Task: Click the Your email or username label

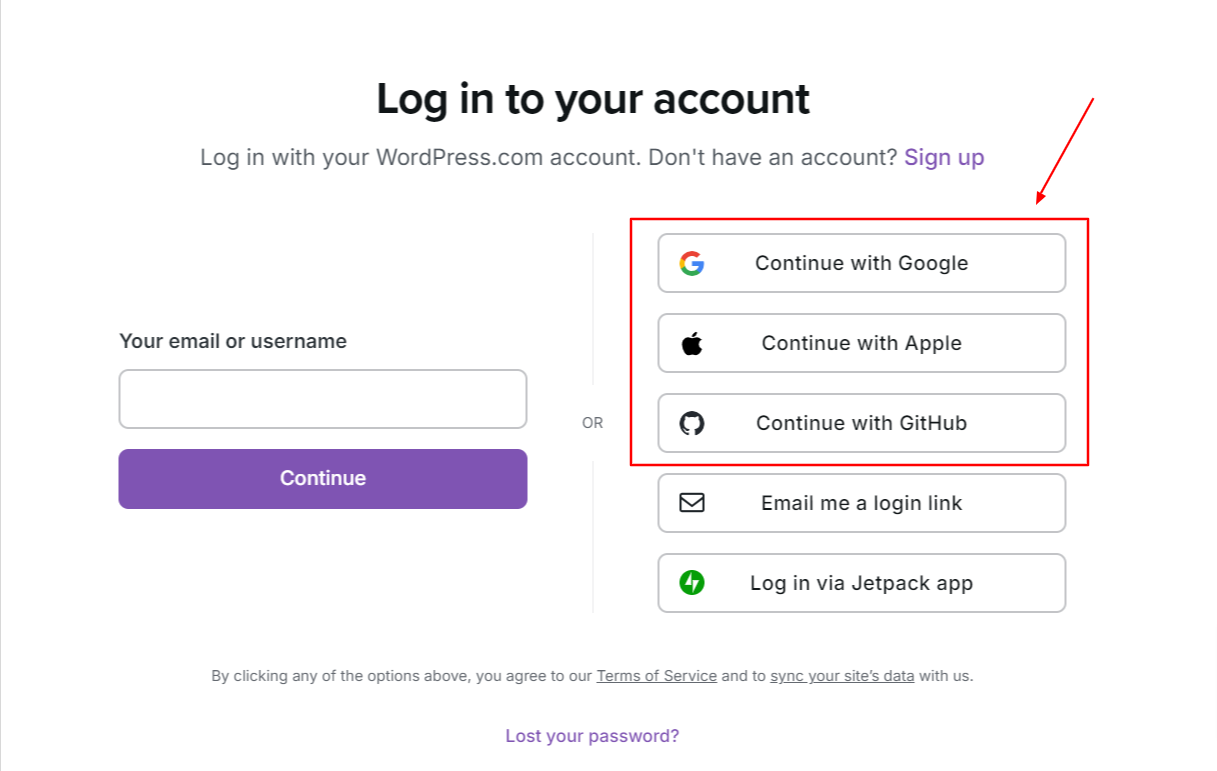Action: point(232,341)
